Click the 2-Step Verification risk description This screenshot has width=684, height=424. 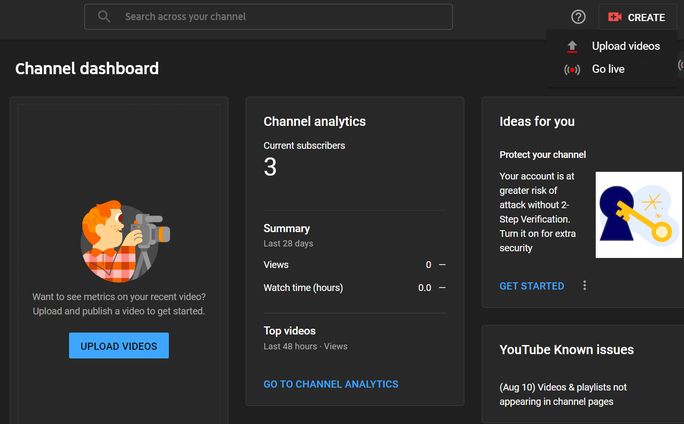(x=537, y=212)
